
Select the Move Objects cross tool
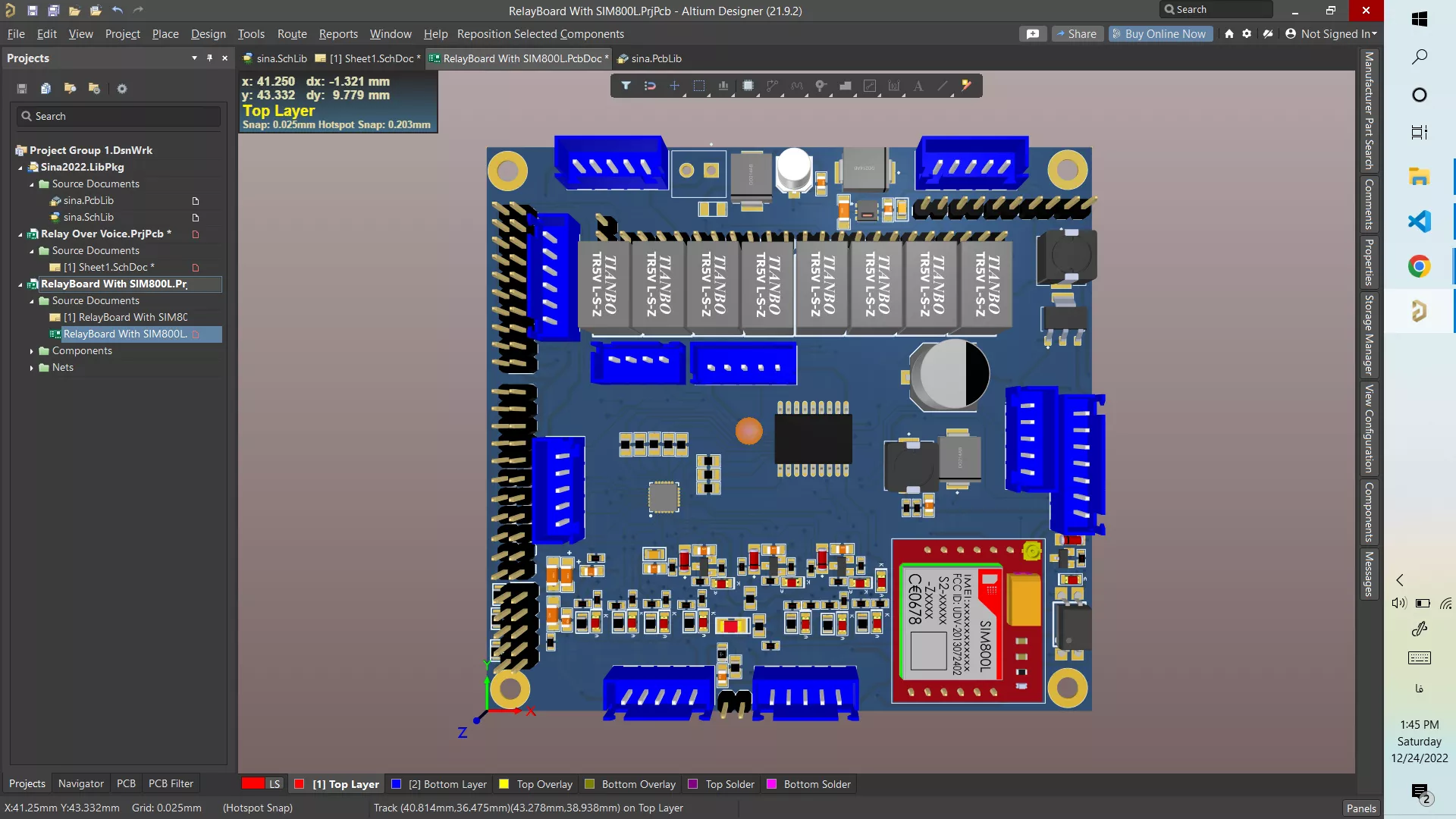tap(674, 86)
